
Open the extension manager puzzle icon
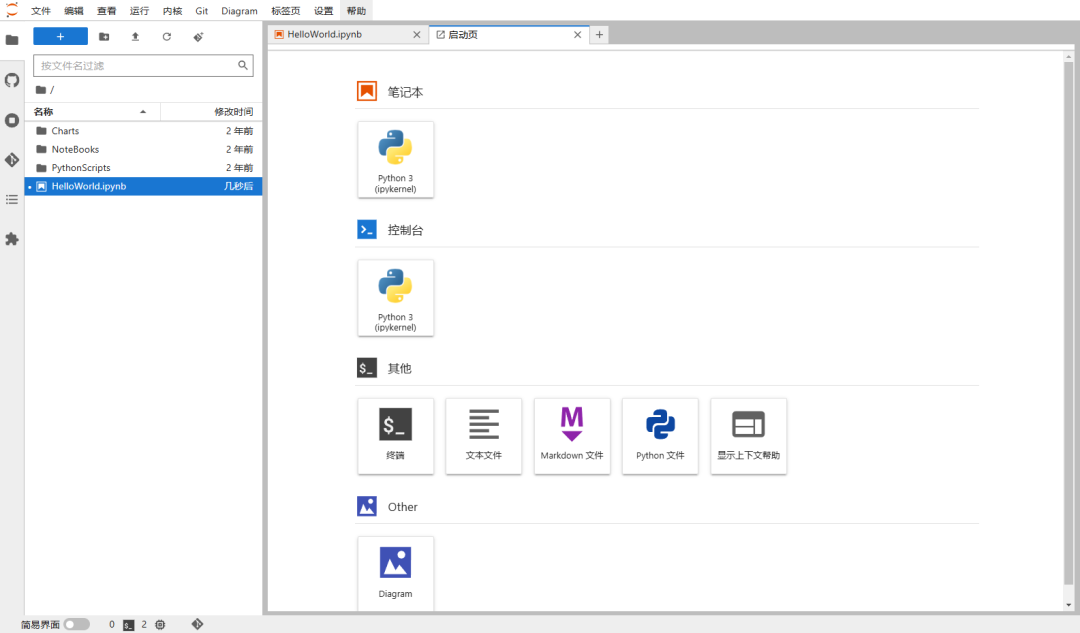(x=12, y=239)
